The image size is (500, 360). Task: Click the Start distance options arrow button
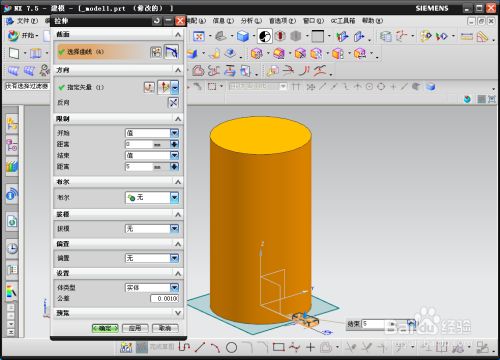pos(174,144)
